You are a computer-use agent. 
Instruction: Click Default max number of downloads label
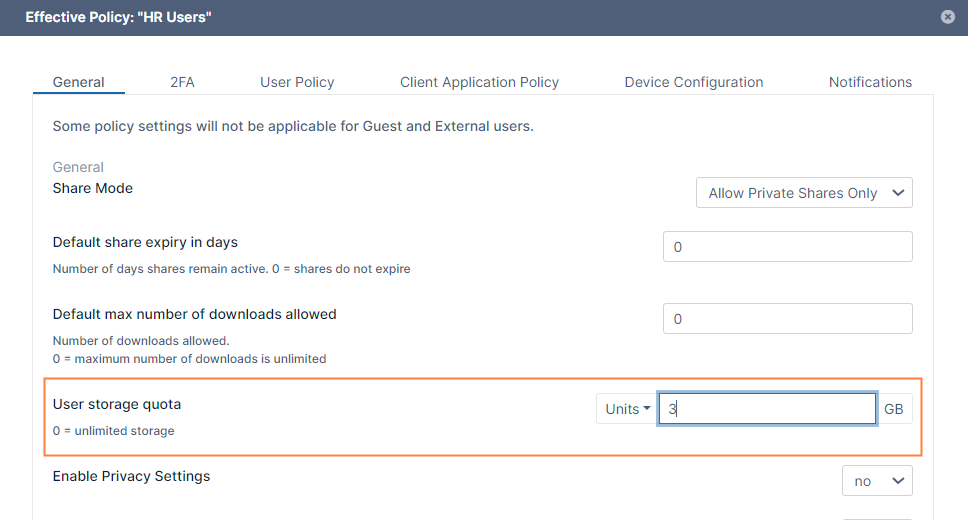[194, 314]
